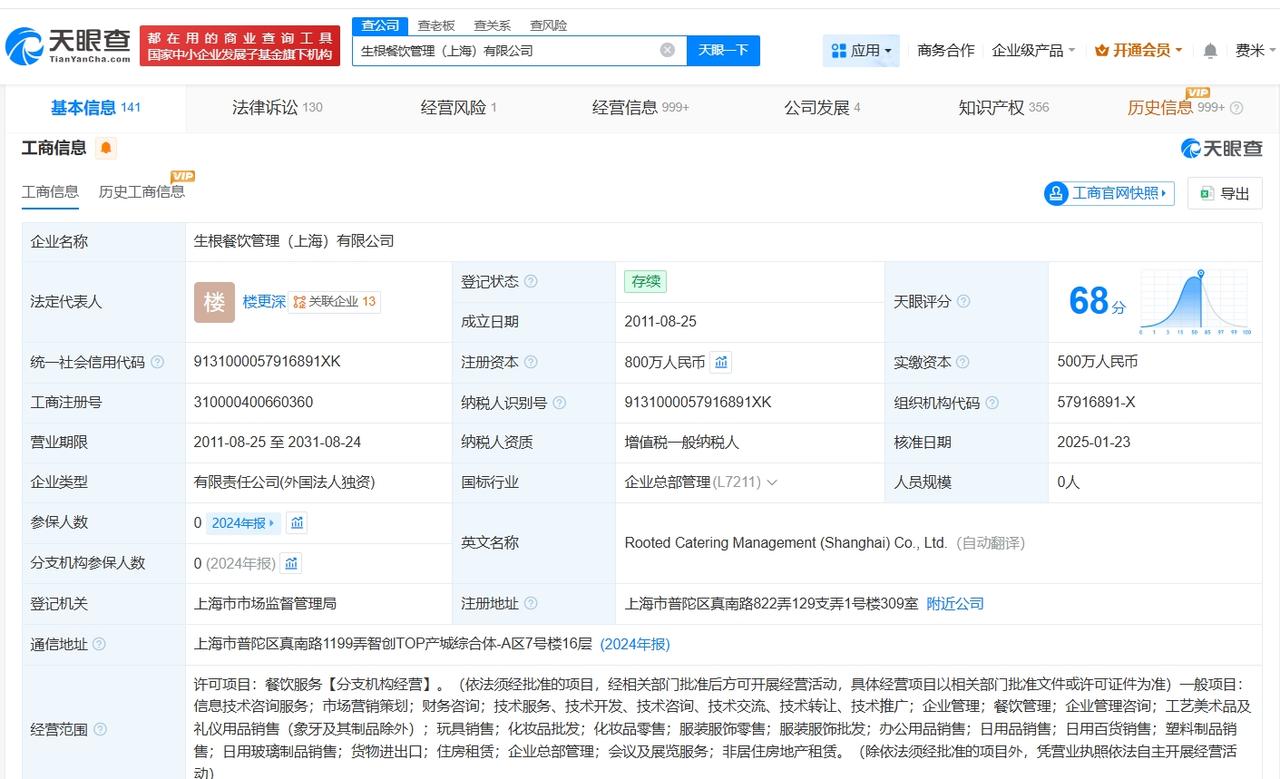This screenshot has height=779, width=1280.
Task: Open the 开通会员 membership dropdown
Action: 1140,49
